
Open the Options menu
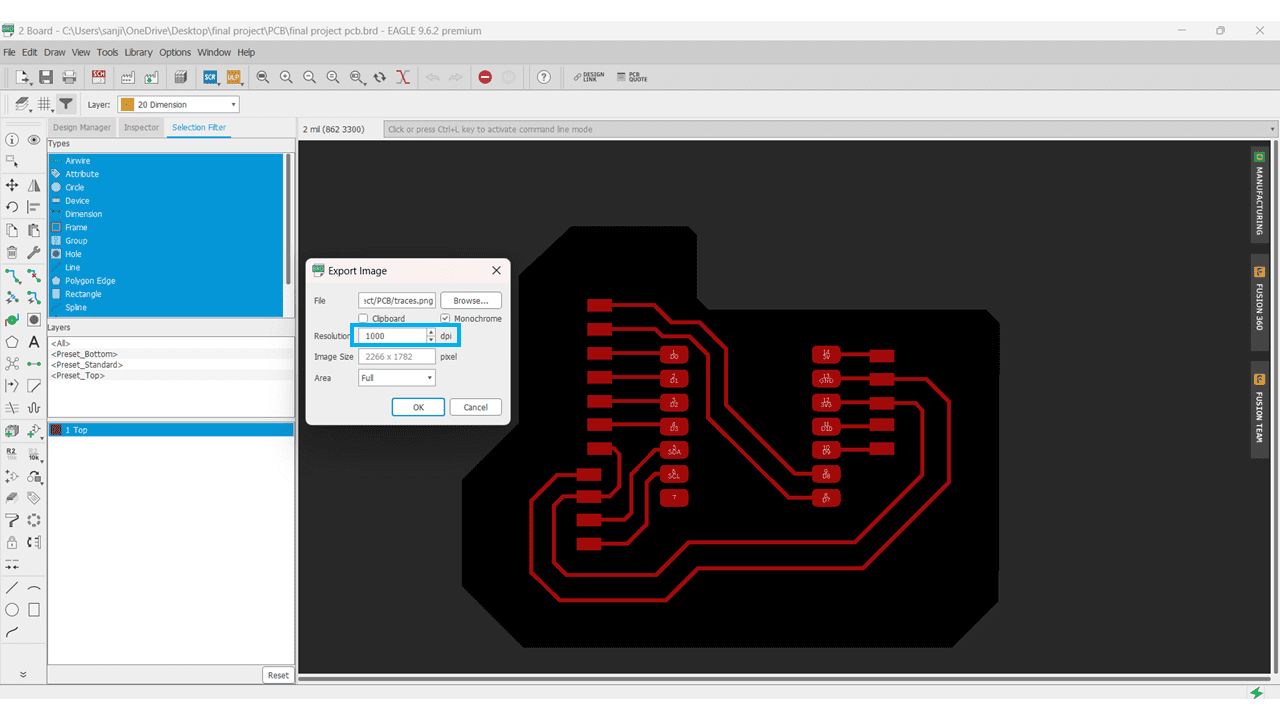click(175, 52)
